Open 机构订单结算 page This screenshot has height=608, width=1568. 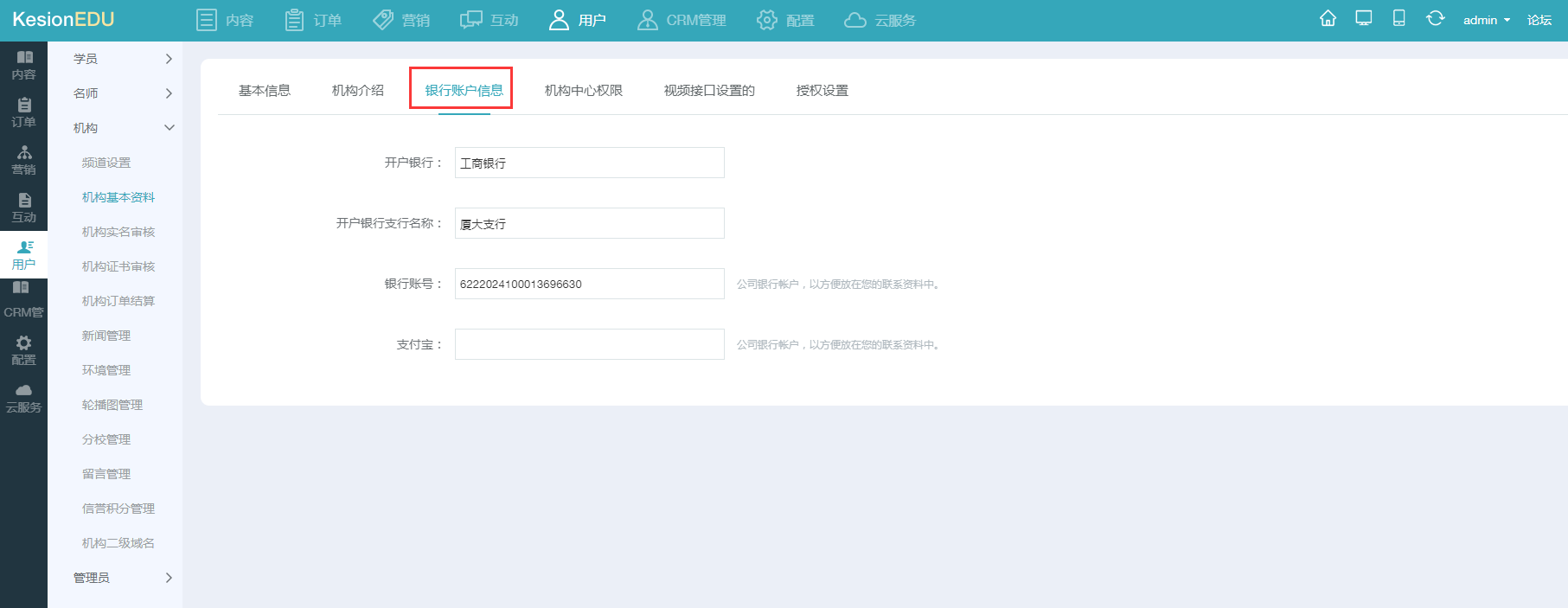pos(118,301)
